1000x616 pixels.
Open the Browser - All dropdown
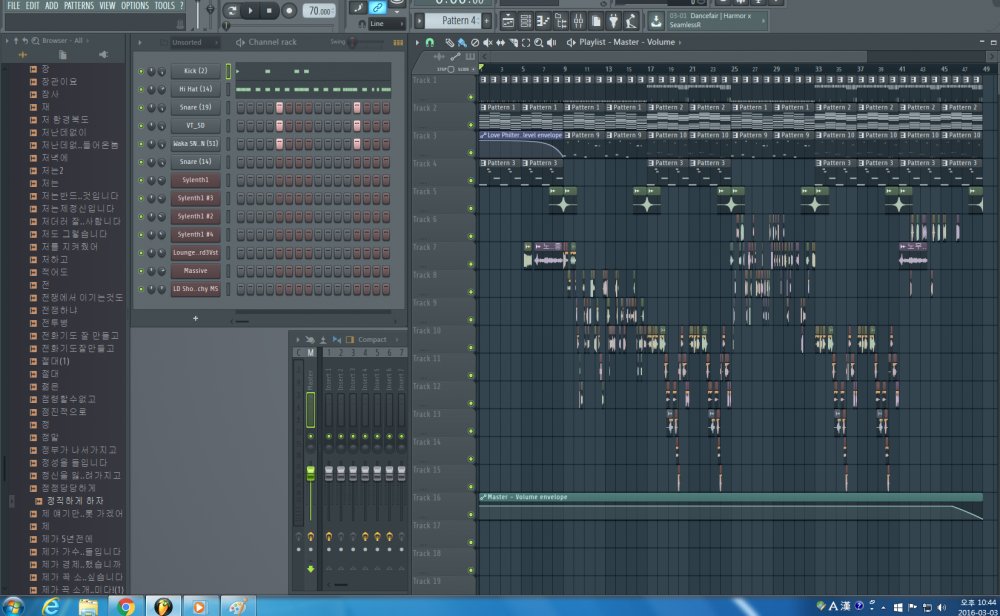pyautogui.click(x=62, y=41)
